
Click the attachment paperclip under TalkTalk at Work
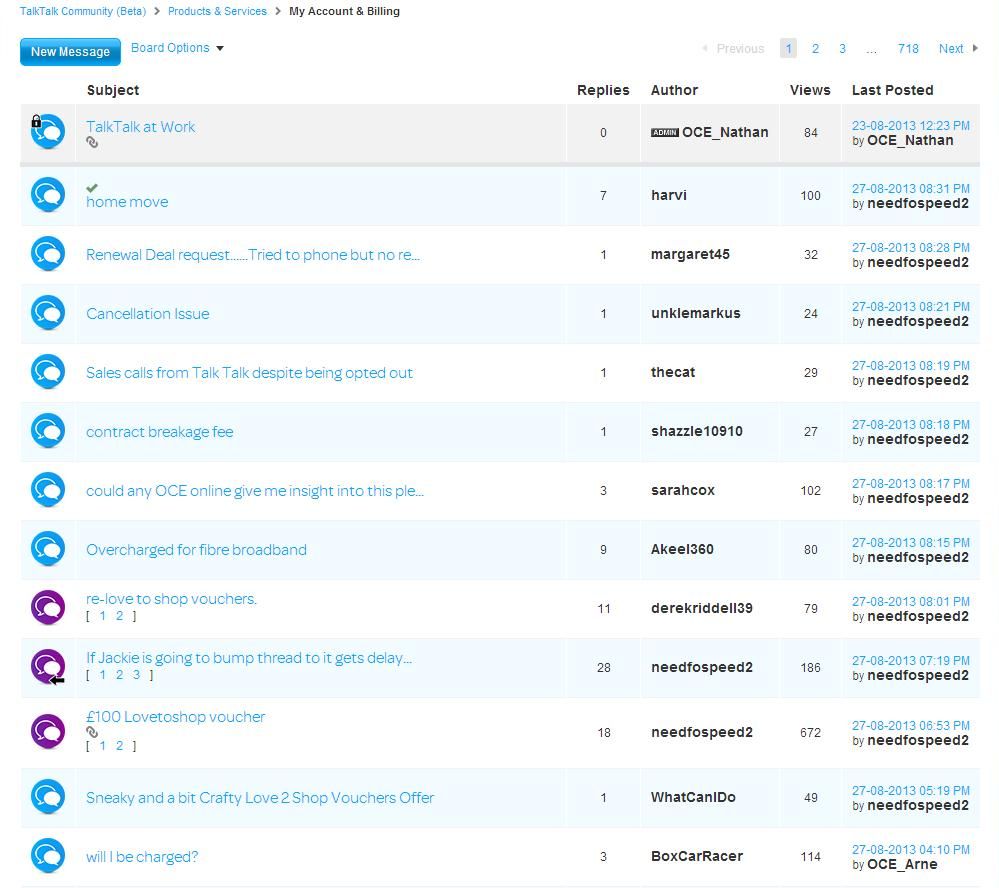tap(92, 143)
